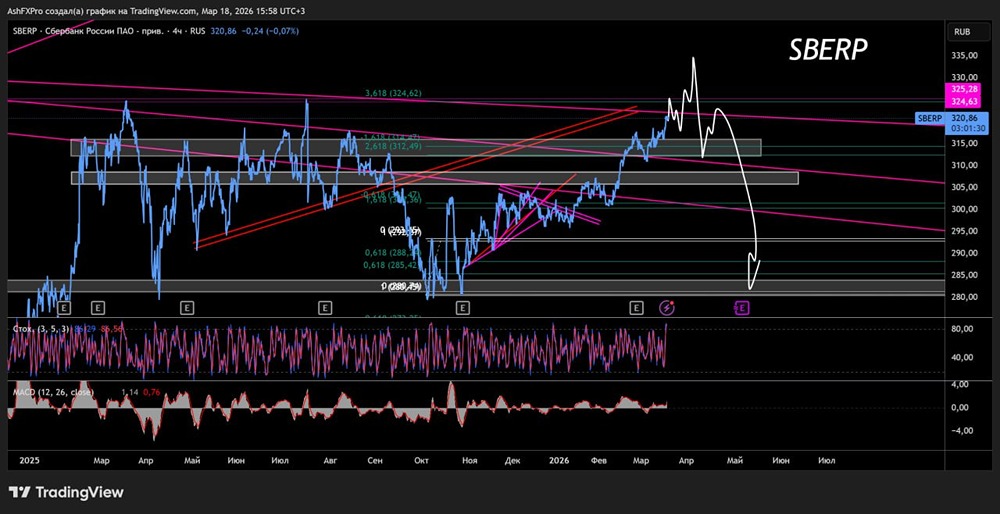
Task: Click the large SBERP text annotation
Action: click(x=828, y=48)
